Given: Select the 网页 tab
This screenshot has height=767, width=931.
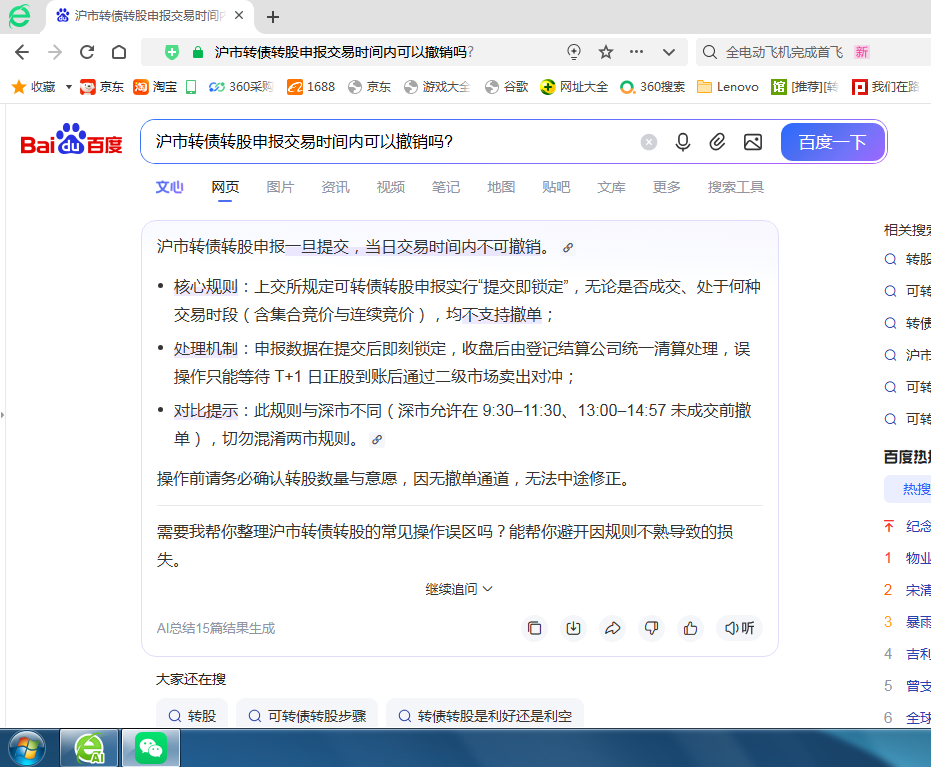Looking at the screenshot, I should click(x=225, y=187).
